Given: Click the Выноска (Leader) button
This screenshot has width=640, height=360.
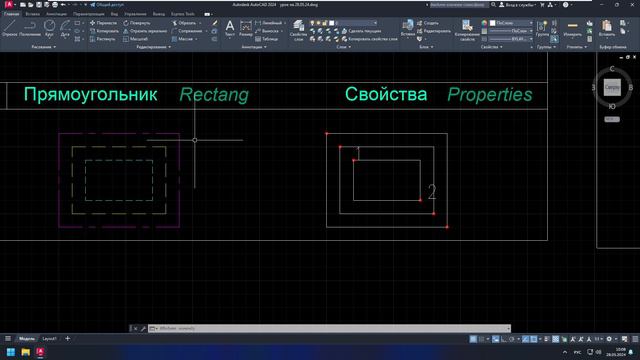Looking at the screenshot, I should click(267, 31).
